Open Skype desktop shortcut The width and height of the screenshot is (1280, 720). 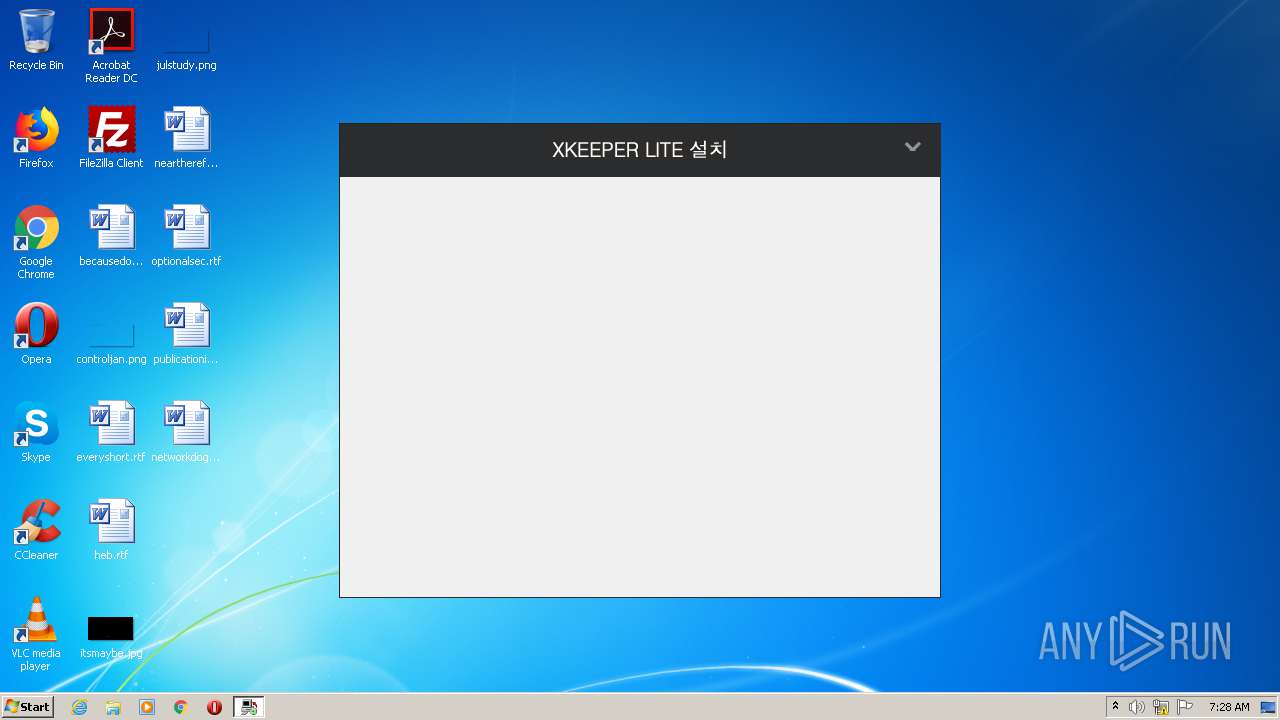tap(36, 432)
